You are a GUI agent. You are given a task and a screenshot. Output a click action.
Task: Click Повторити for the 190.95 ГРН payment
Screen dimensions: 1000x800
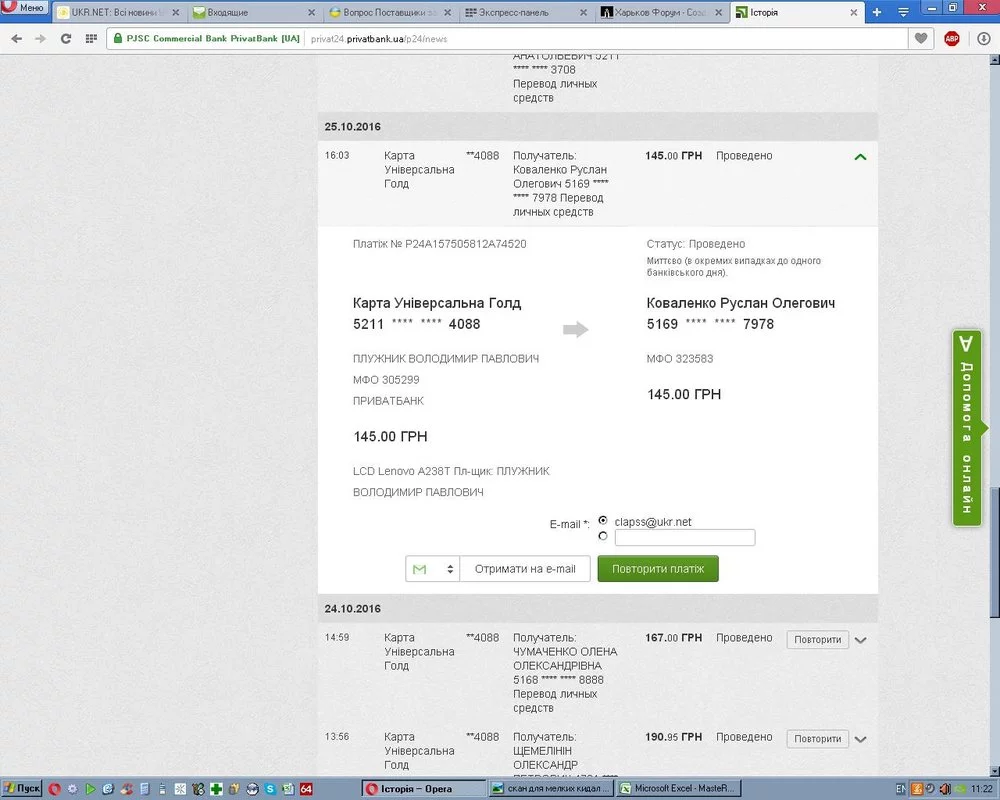pos(817,738)
